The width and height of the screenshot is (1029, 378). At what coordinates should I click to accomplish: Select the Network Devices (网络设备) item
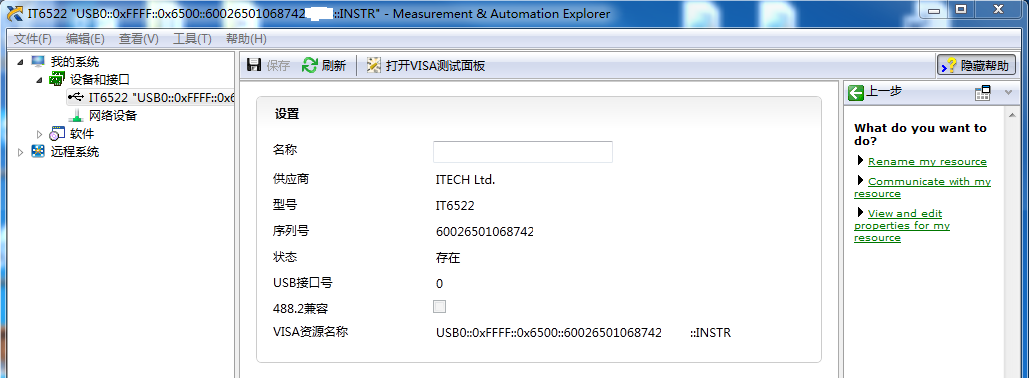(x=113, y=116)
